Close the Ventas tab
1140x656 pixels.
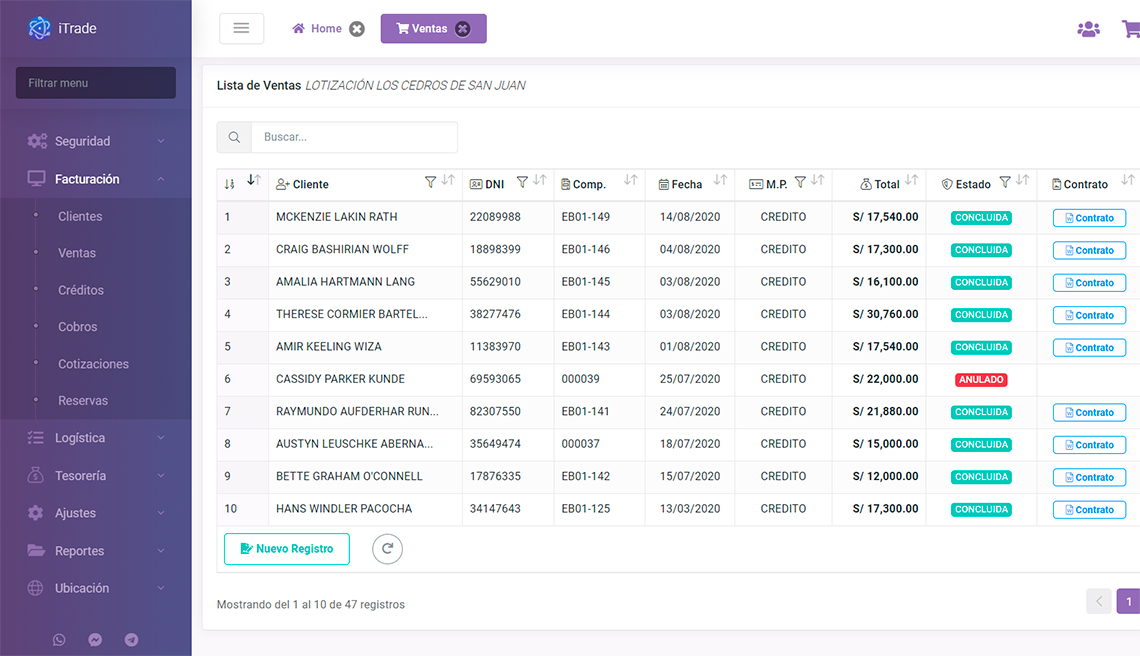[x=462, y=29]
